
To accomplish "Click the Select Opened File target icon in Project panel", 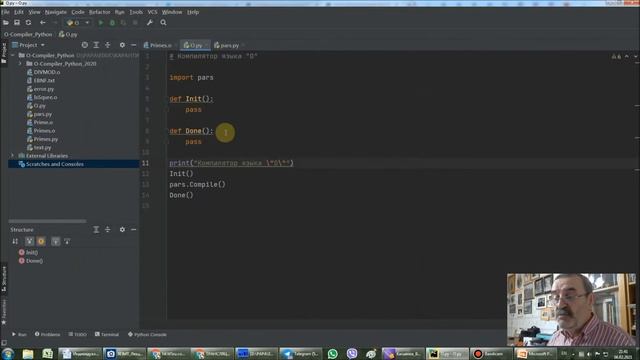I will pyautogui.click(x=84, y=45).
